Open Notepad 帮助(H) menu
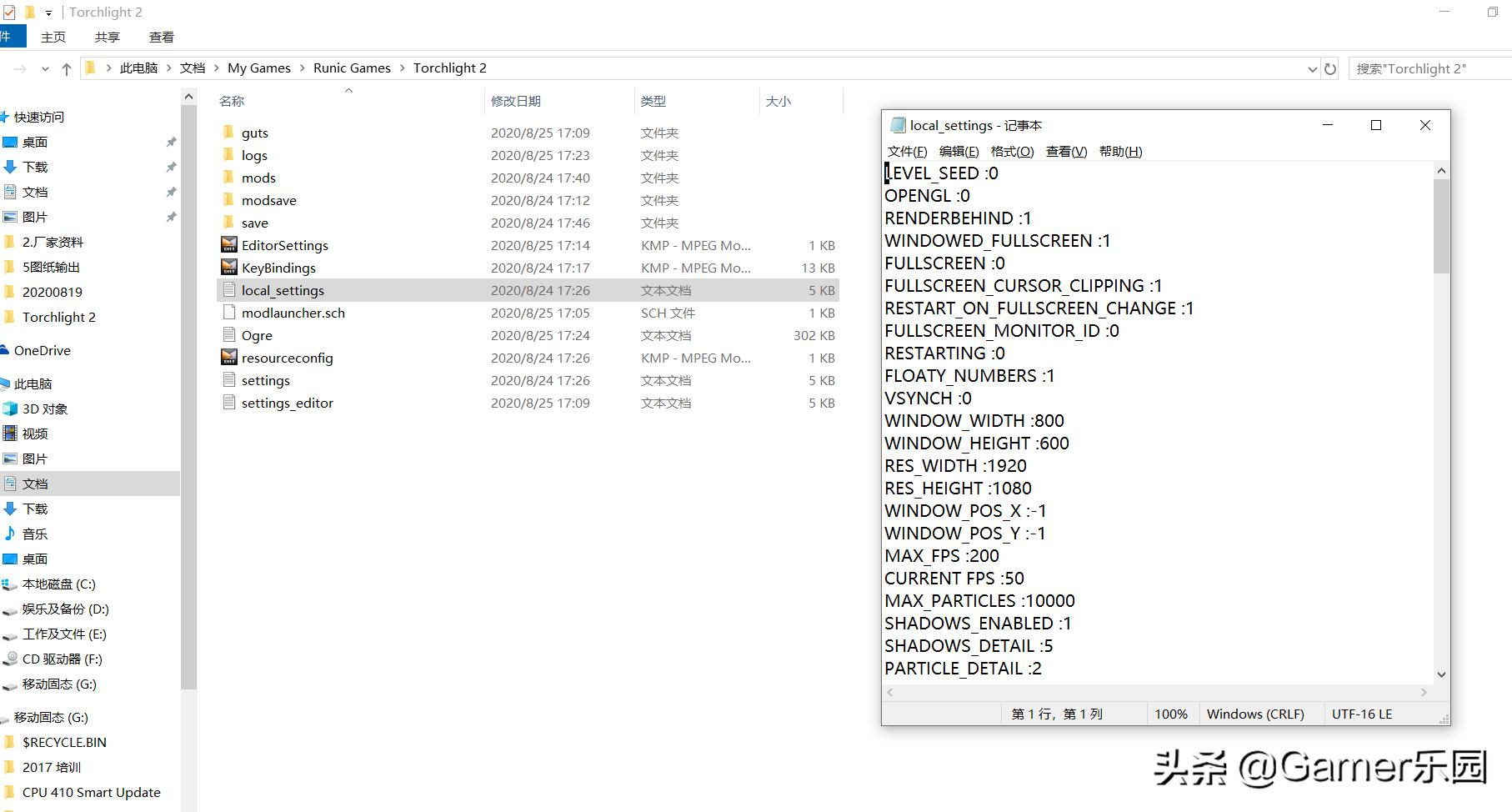1512x812 pixels. (x=1120, y=151)
